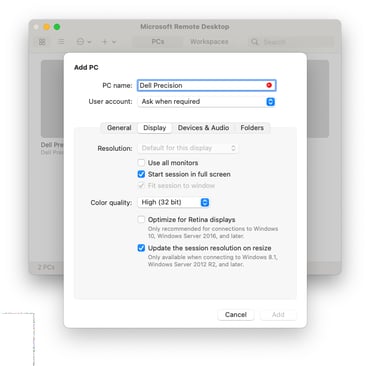This screenshot has height=366, width=370.
Task: Click the Cancel button
Action: coord(236,315)
